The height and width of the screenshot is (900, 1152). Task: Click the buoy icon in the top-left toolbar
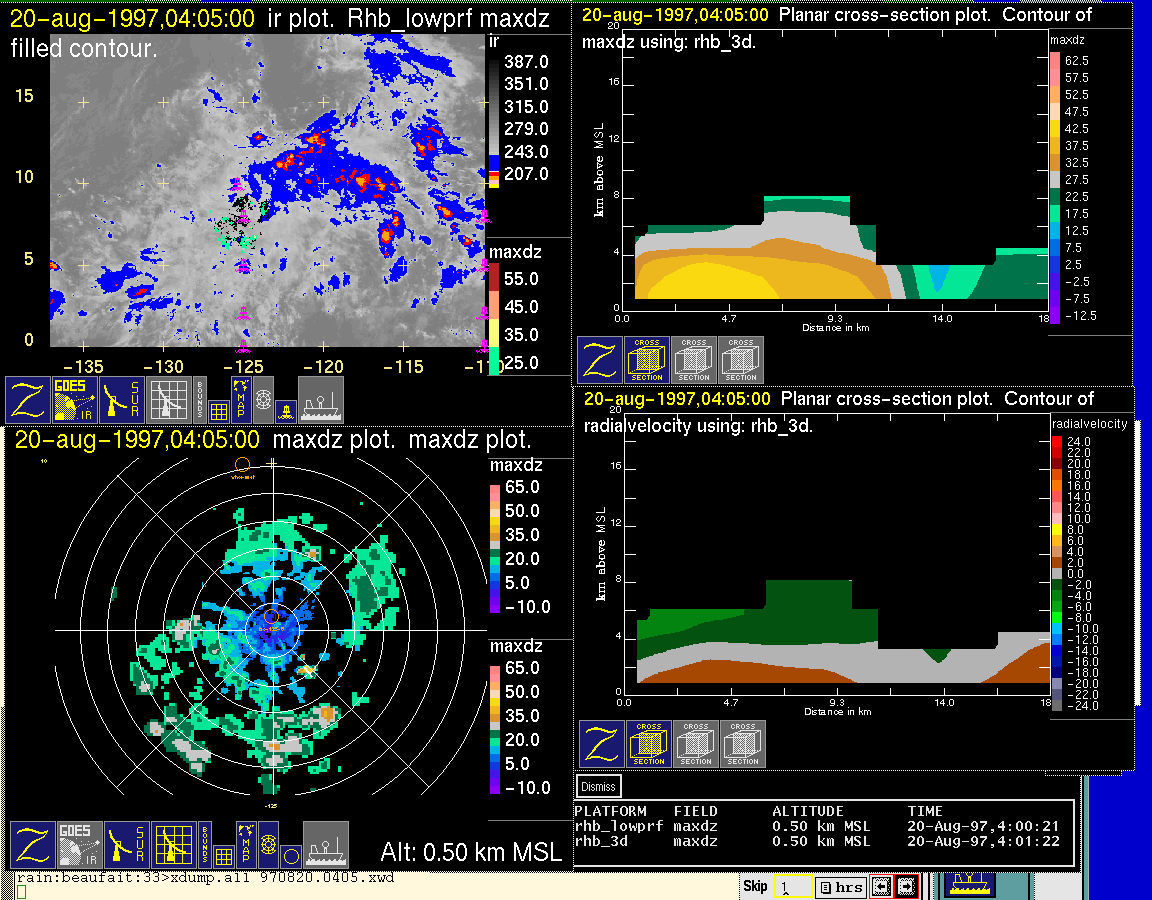(286, 410)
